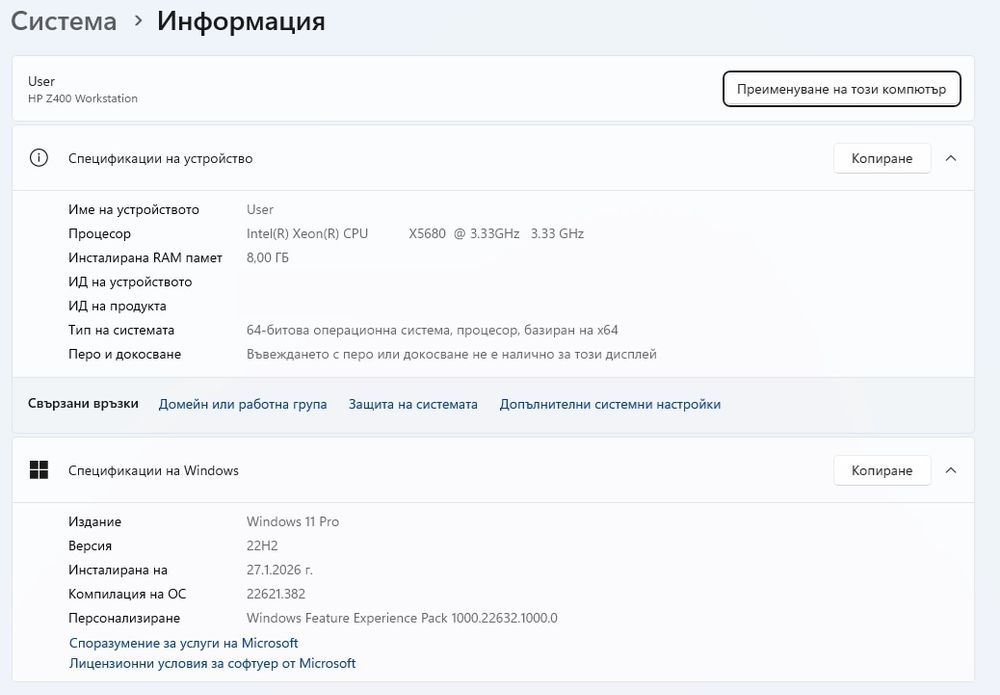Select the 64-битова операционна система value
The image size is (1000, 695).
[432, 330]
